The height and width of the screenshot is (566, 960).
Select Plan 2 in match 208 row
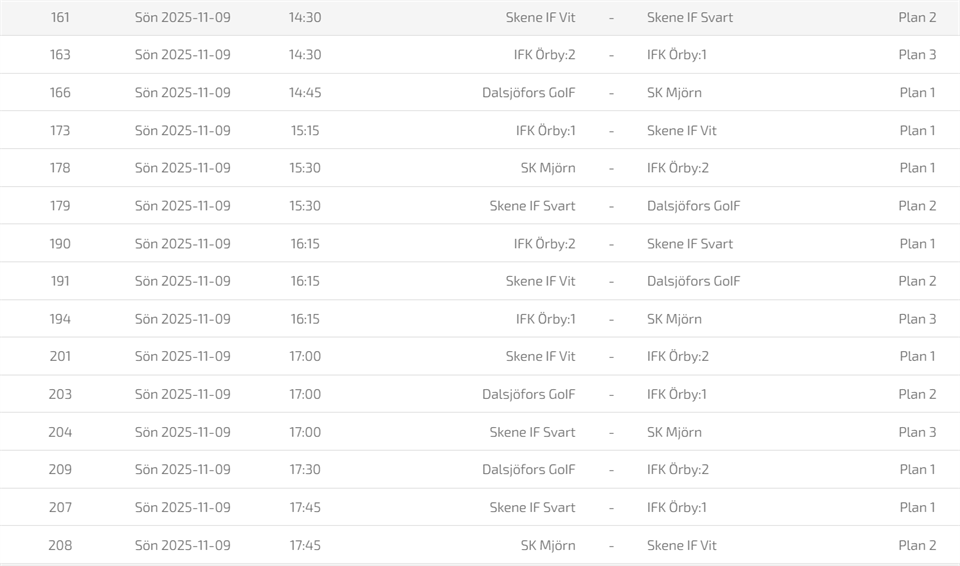pos(917,545)
